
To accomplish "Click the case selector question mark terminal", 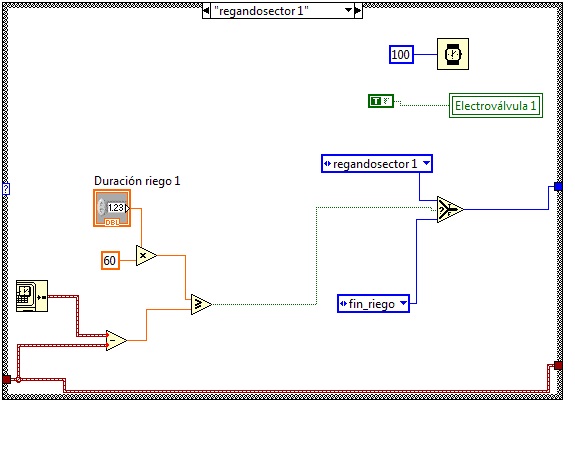I will coord(6,189).
